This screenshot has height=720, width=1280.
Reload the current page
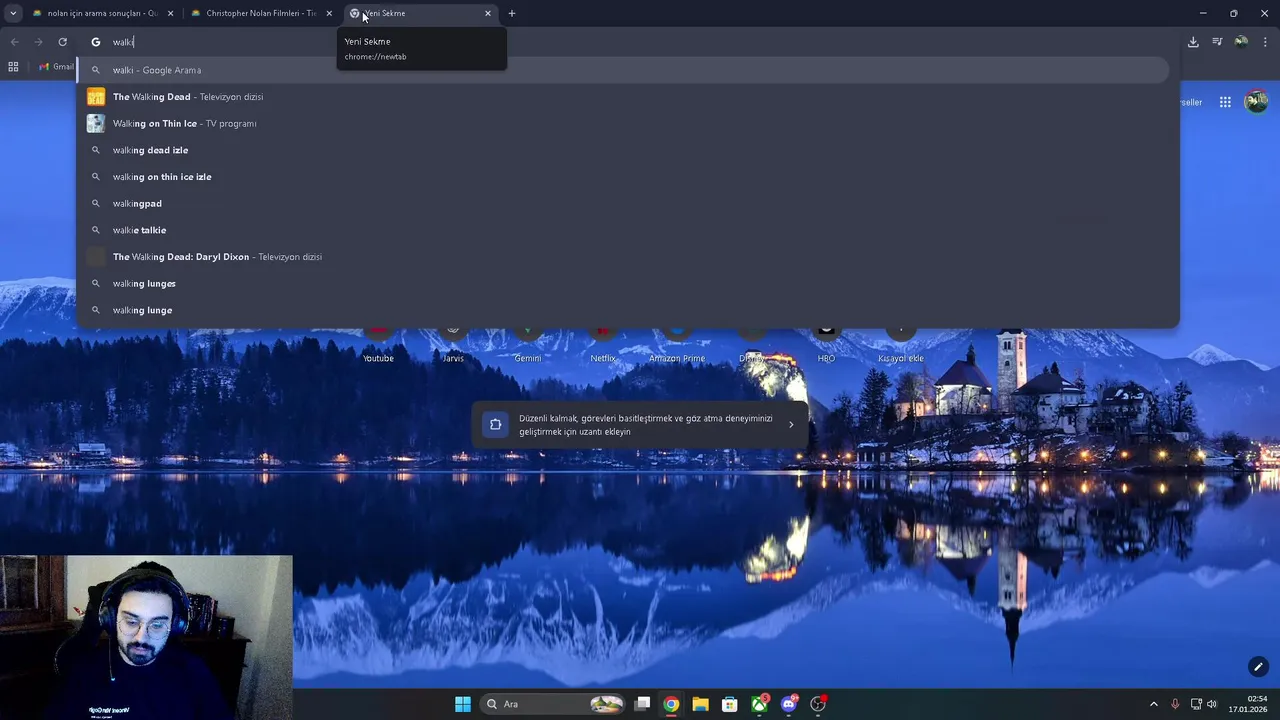tap(62, 42)
